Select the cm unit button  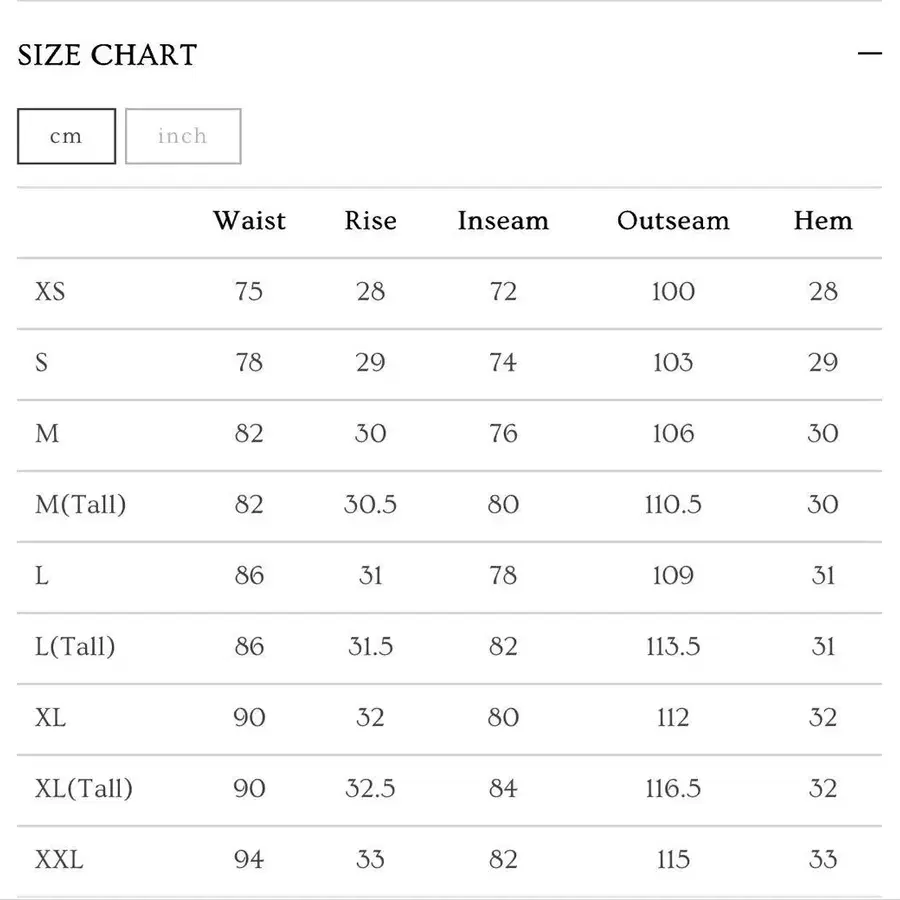coord(67,136)
